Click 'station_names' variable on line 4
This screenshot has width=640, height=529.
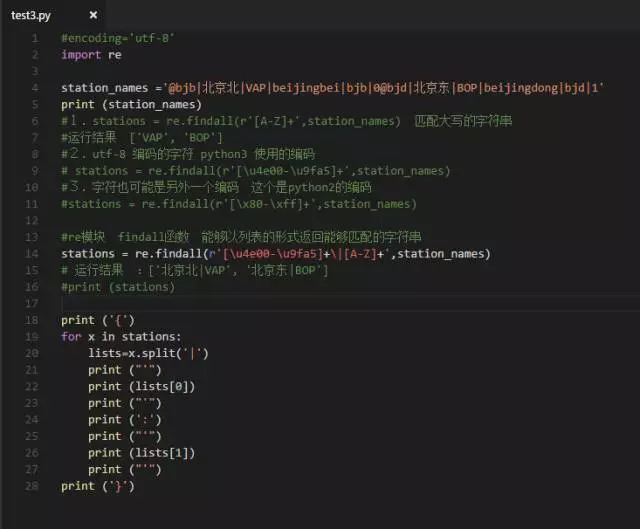click(104, 88)
